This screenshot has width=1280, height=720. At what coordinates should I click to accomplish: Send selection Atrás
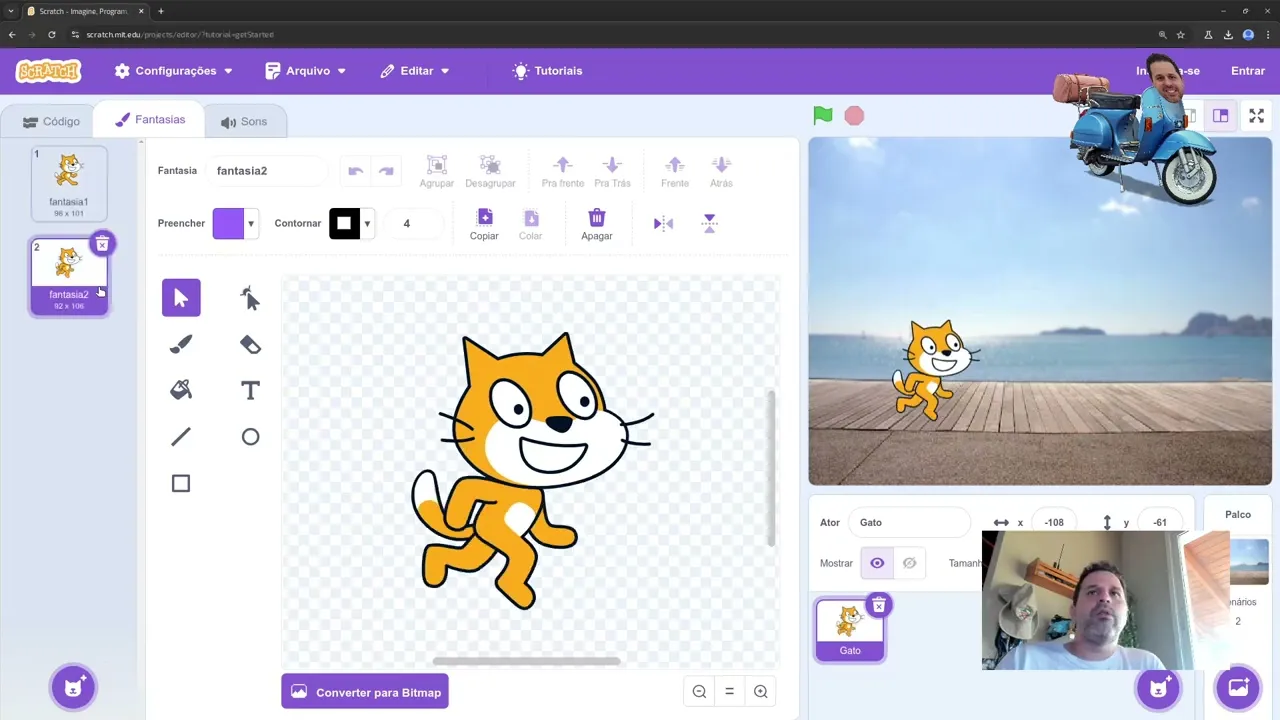pyautogui.click(x=721, y=171)
